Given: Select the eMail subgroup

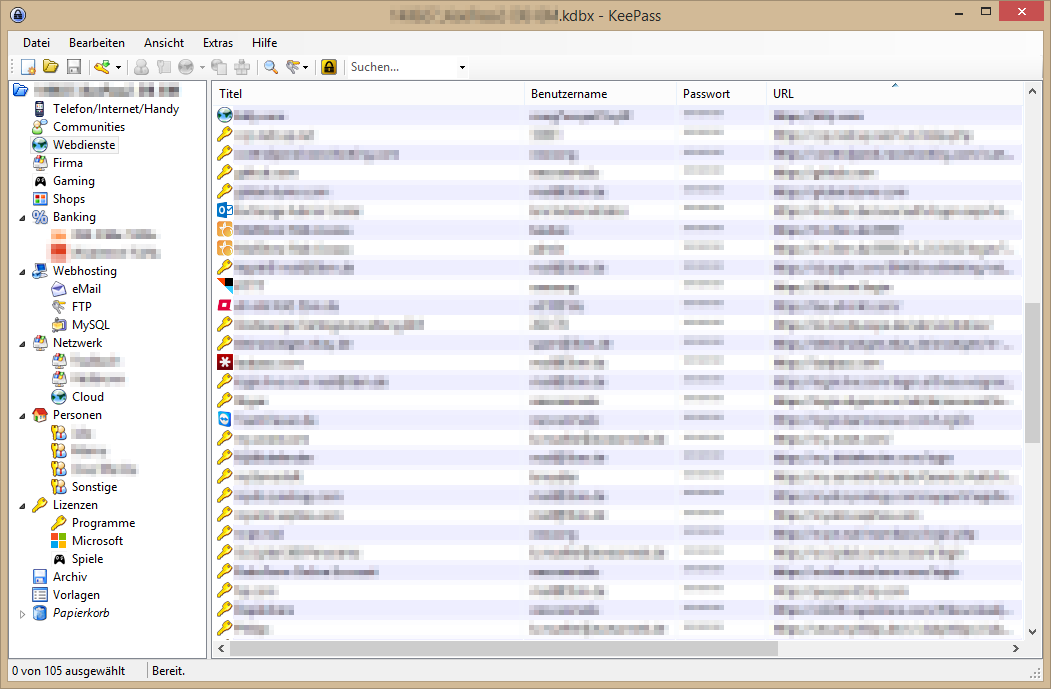Looking at the screenshot, I should tap(86, 289).
